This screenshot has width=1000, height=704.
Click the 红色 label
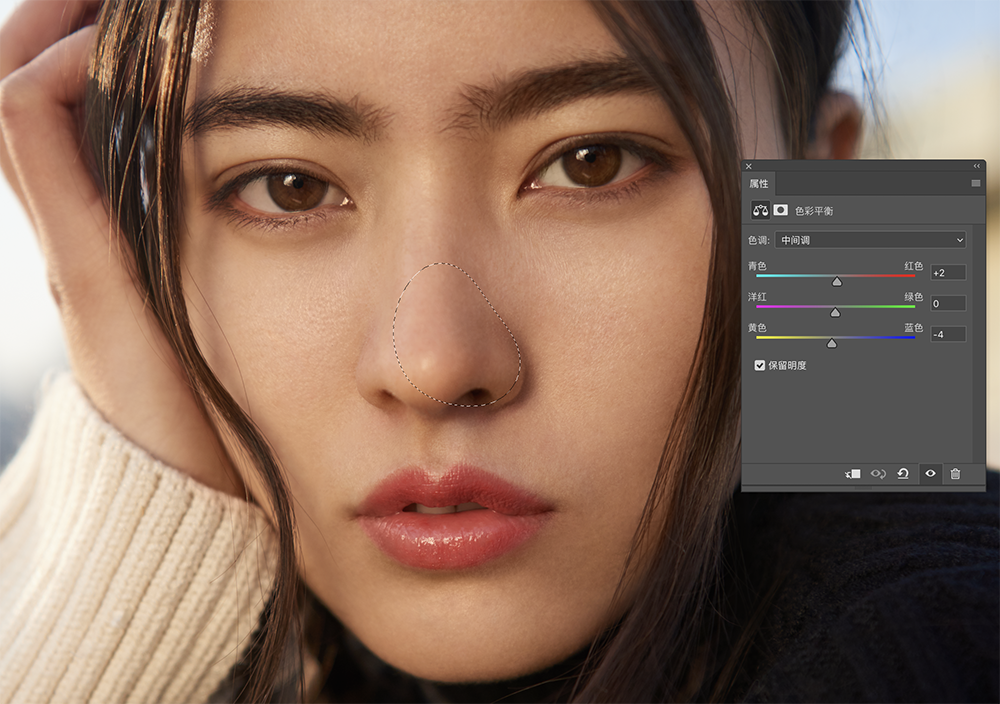pos(913,266)
